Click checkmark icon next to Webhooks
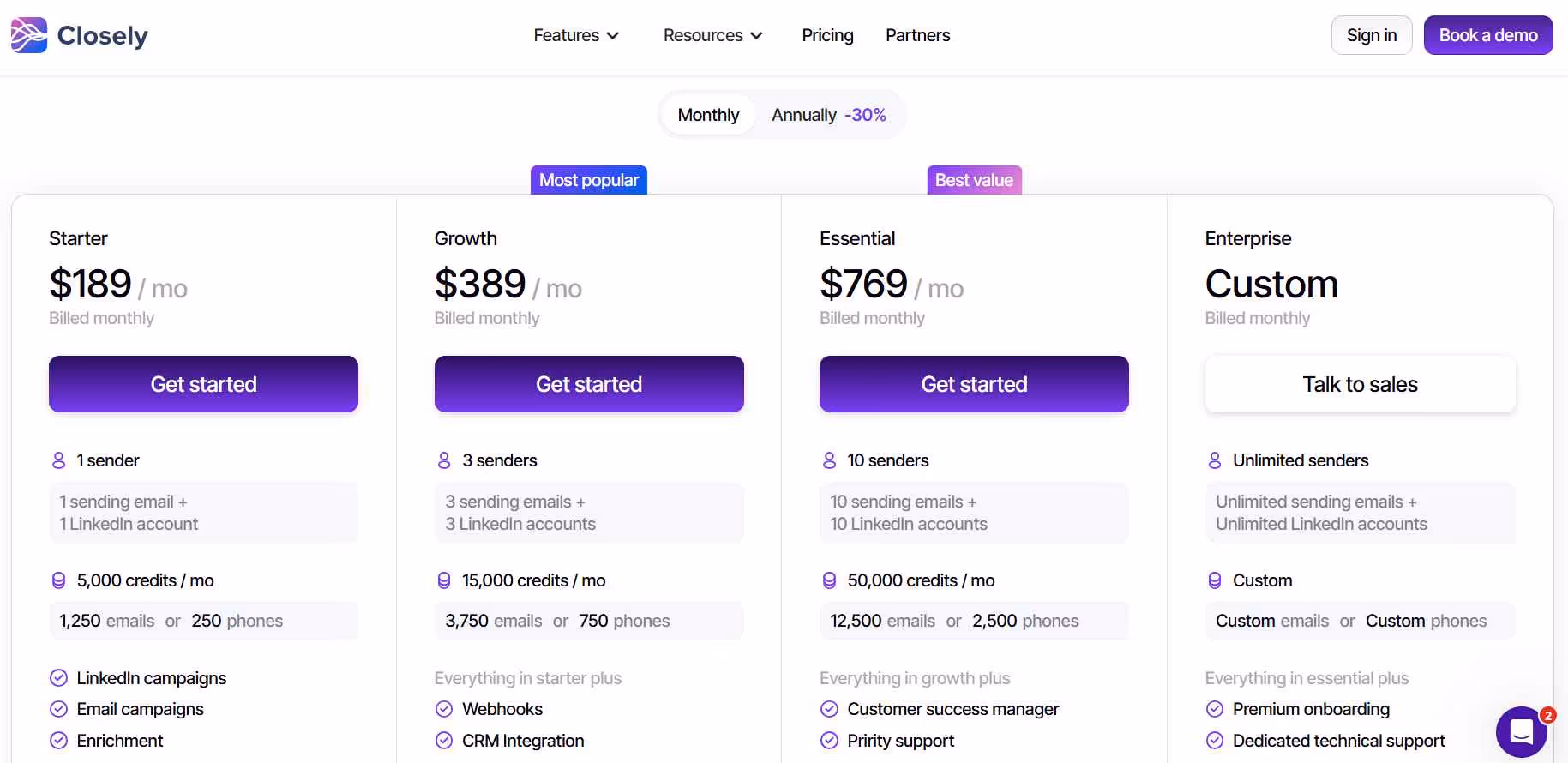The height and width of the screenshot is (763, 1568). [x=444, y=709]
